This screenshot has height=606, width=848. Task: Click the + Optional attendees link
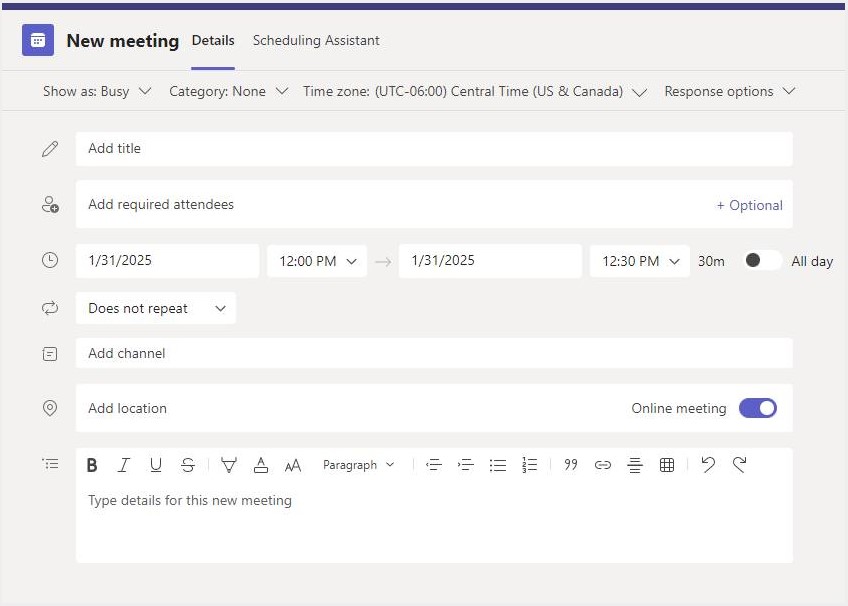[749, 205]
